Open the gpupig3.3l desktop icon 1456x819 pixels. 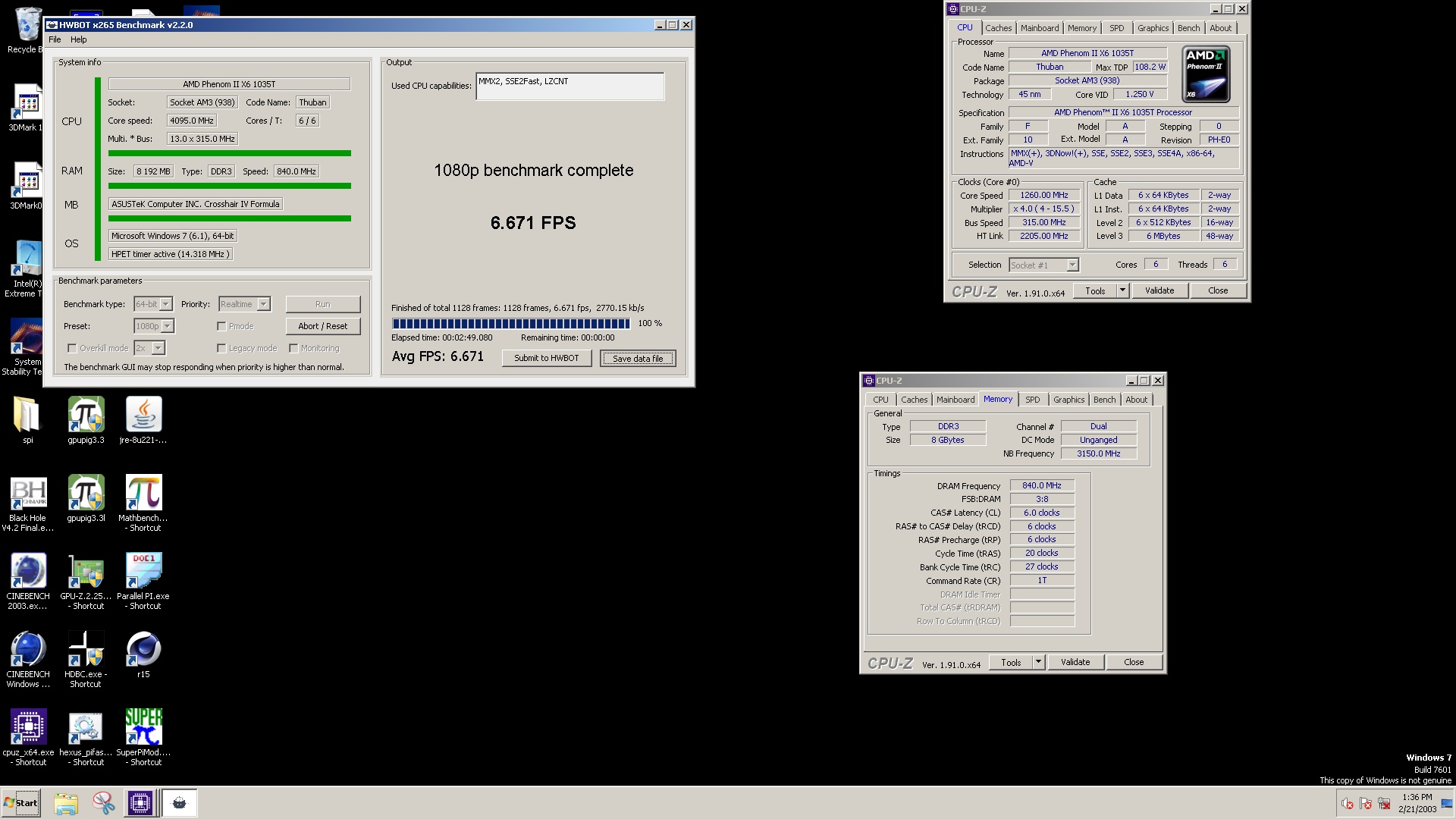click(86, 499)
